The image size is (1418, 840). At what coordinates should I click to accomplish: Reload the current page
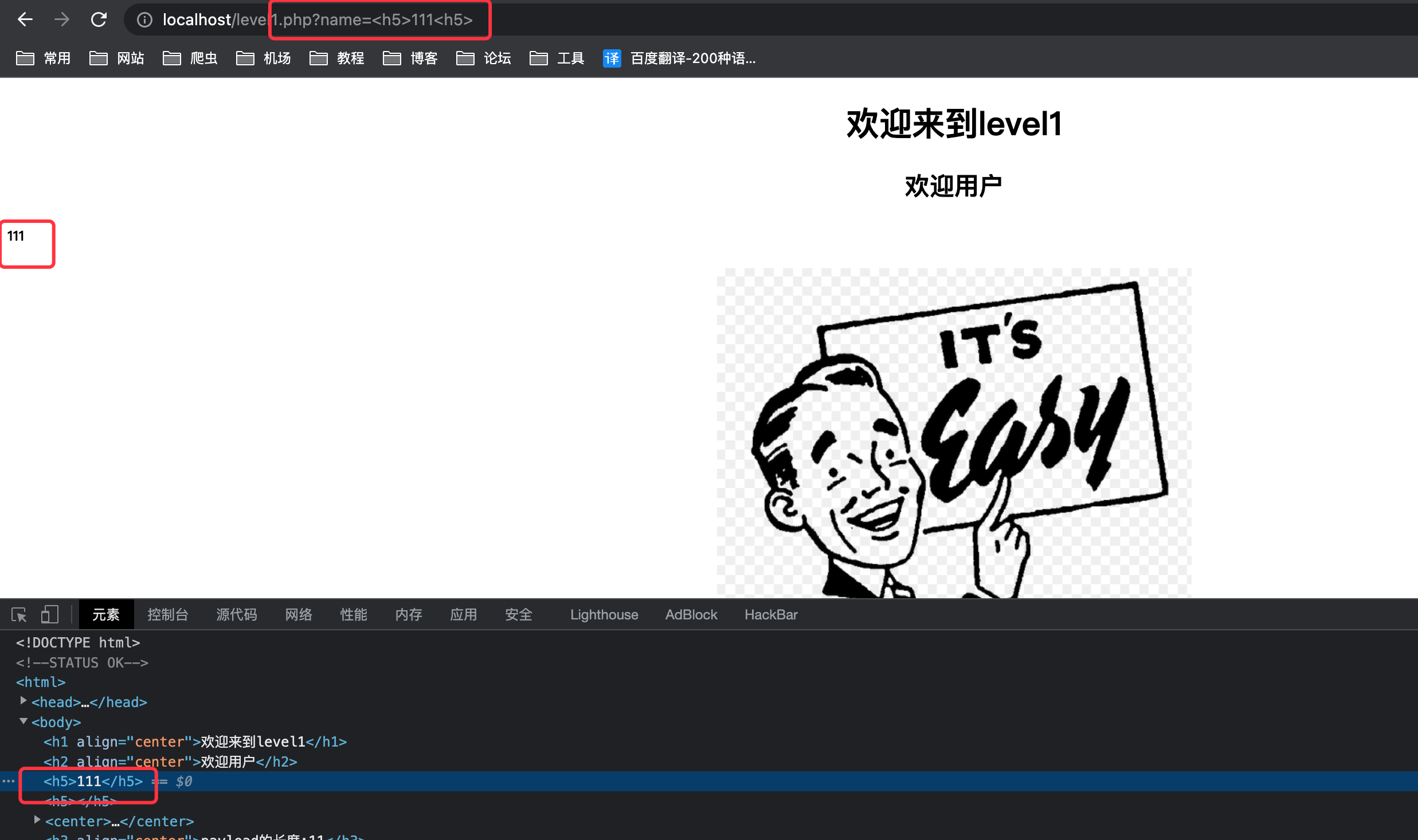(99, 19)
